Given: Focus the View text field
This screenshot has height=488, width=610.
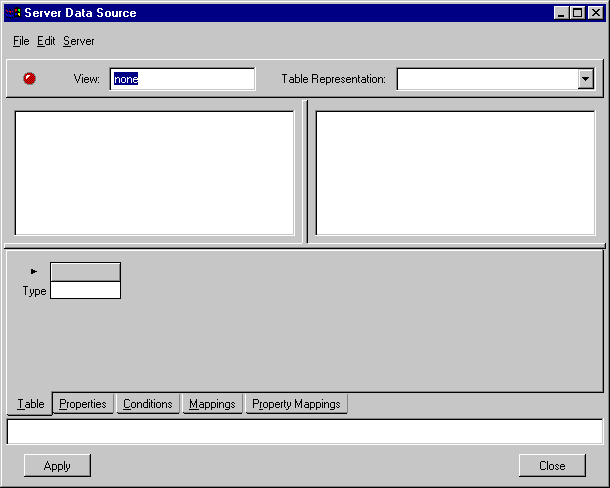Looking at the screenshot, I should click(x=182, y=79).
